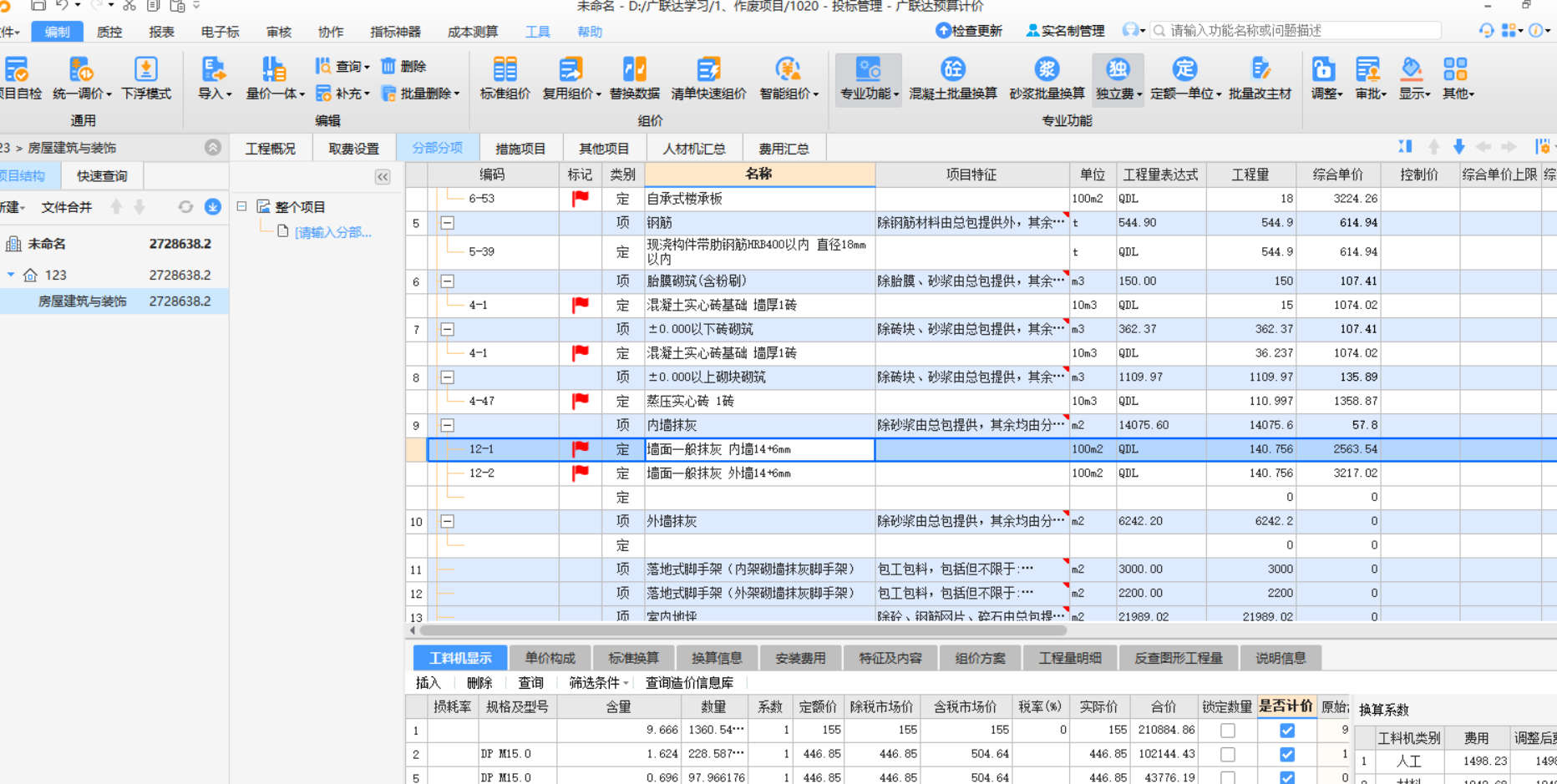Switch to the 措施项目 tab
Viewport: 1557px width, 784px height.
[x=520, y=148]
